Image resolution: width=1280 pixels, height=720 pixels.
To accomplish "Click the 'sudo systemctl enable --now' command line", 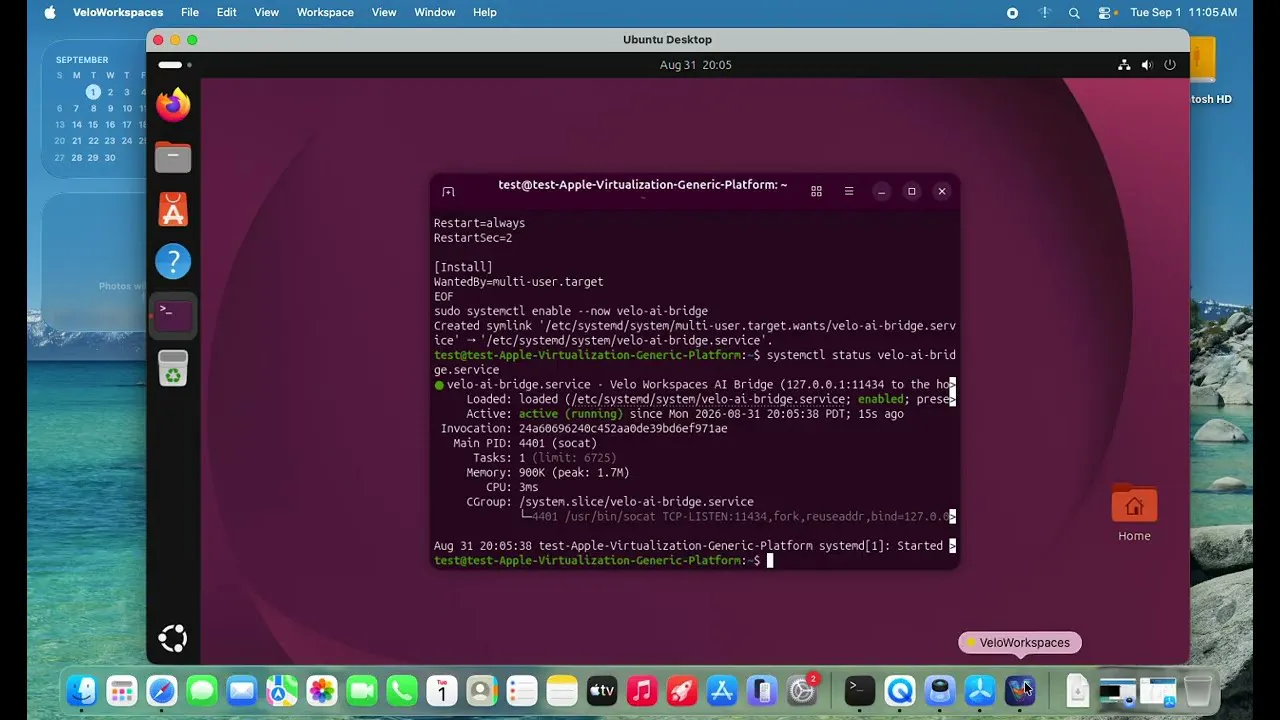I will click(570, 311).
